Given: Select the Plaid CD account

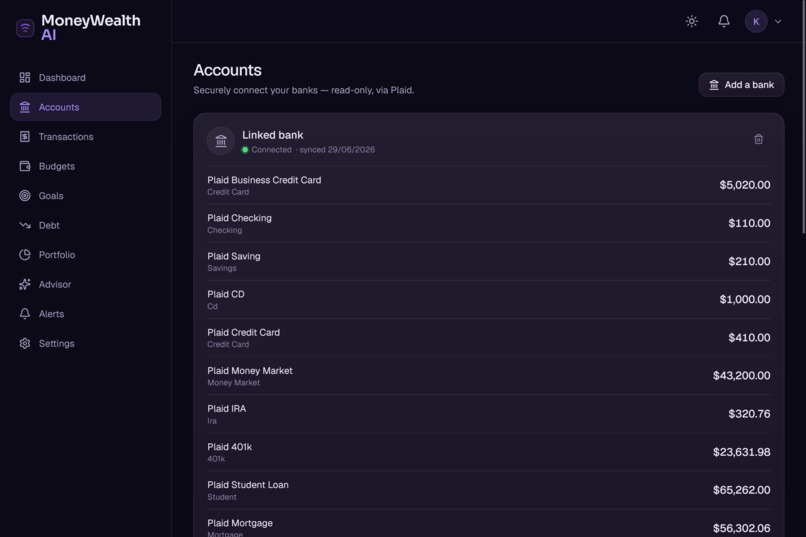Looking at the screenshot, I should (x=488, y=299).
